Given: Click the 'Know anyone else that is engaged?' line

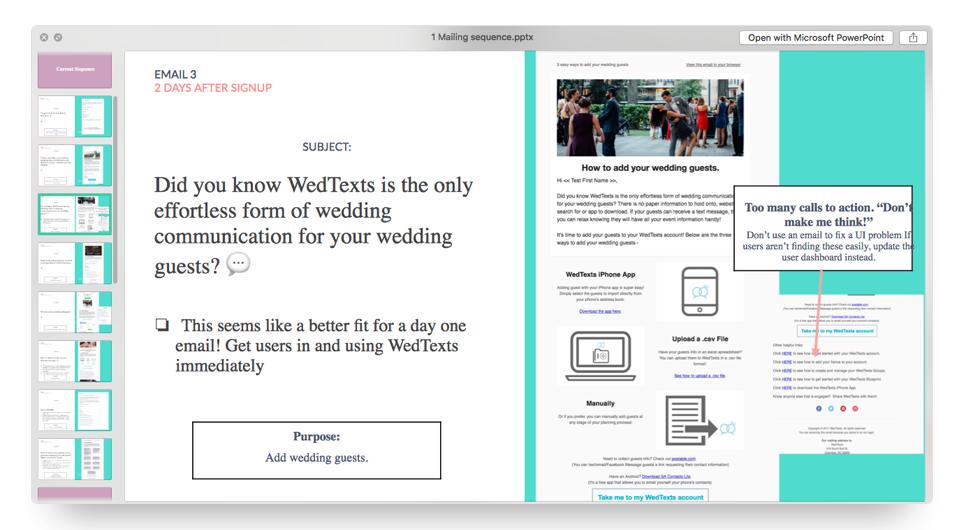Looking at the screenshot, I should (824, 397).
